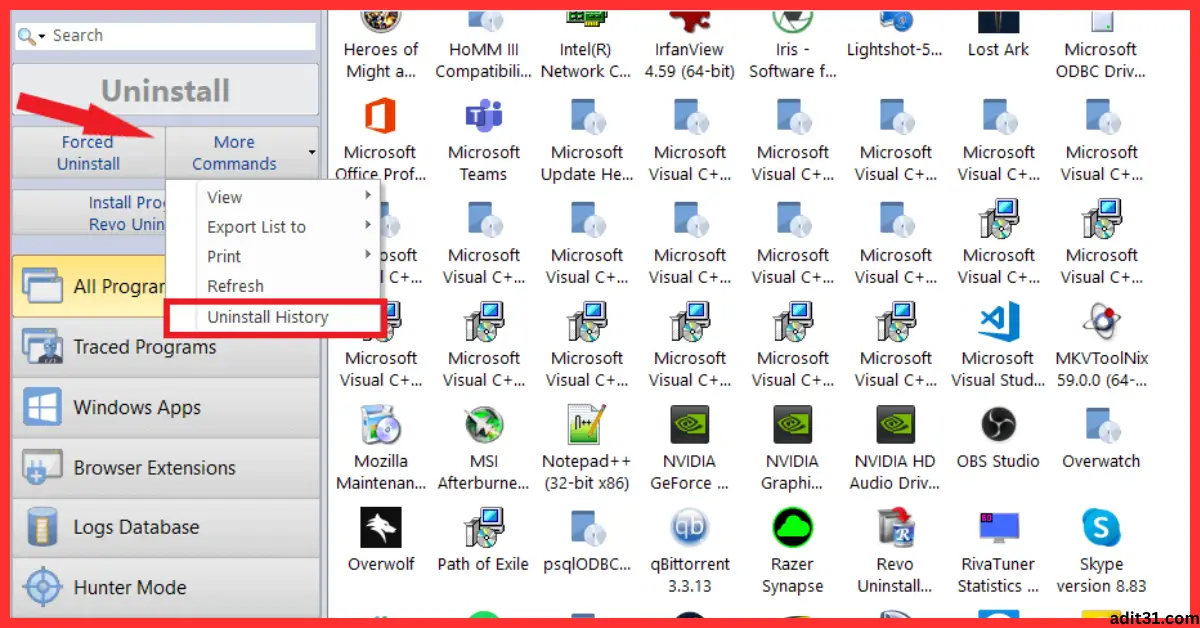Choose Refresh from the menu
The image size is (1200, 628).
(274, 286)
